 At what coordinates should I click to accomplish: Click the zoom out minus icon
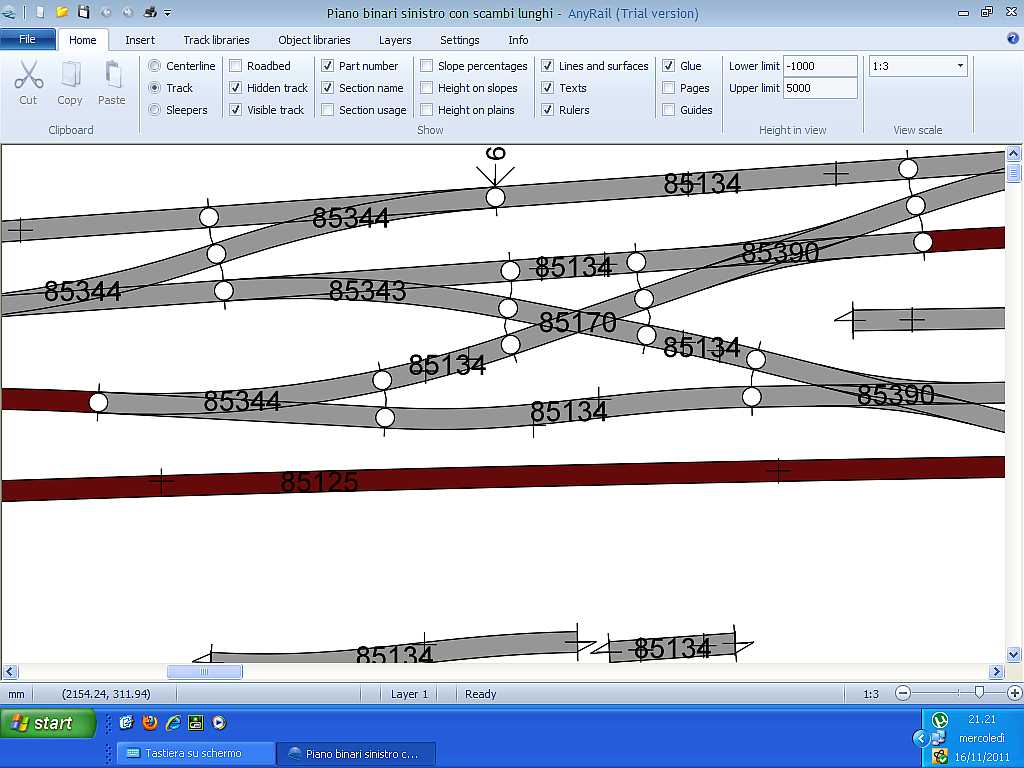click(903, 693)
